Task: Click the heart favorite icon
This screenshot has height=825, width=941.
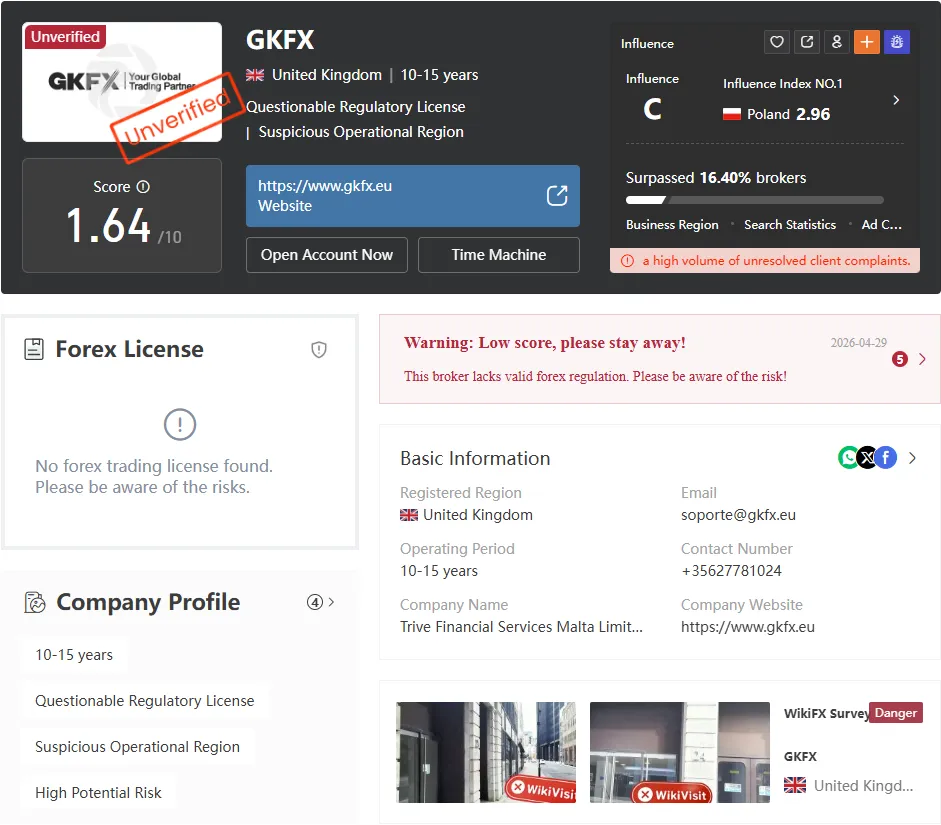Action: [x=777, y=42]
